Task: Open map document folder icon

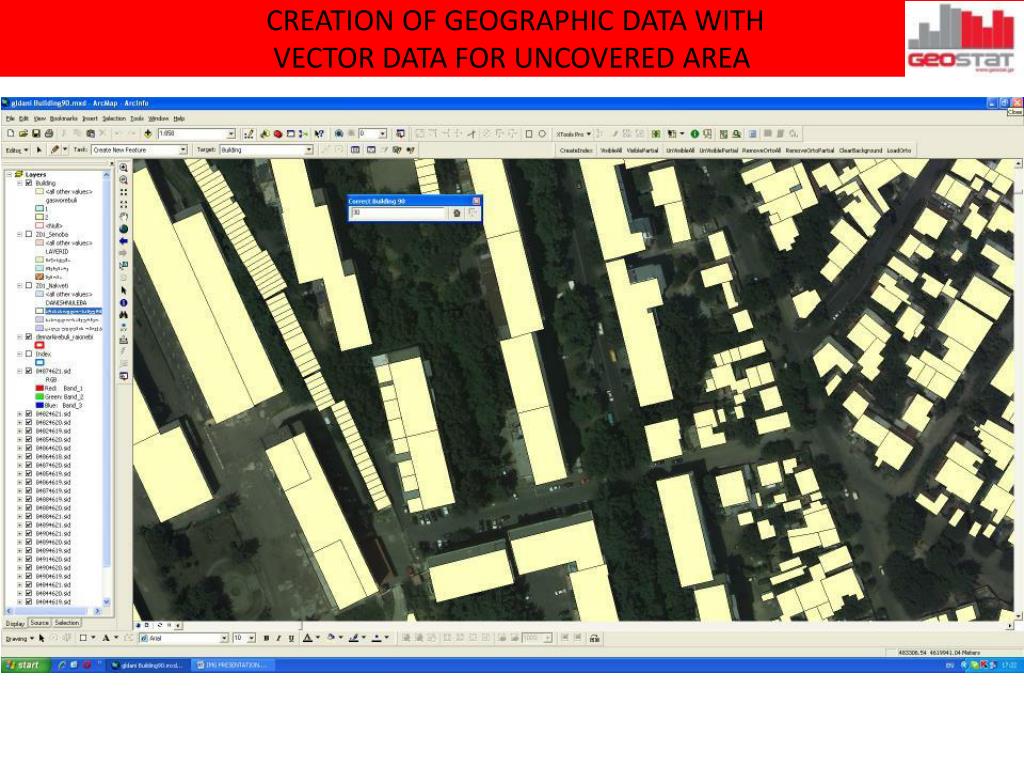Action: [x=23, y=134]
